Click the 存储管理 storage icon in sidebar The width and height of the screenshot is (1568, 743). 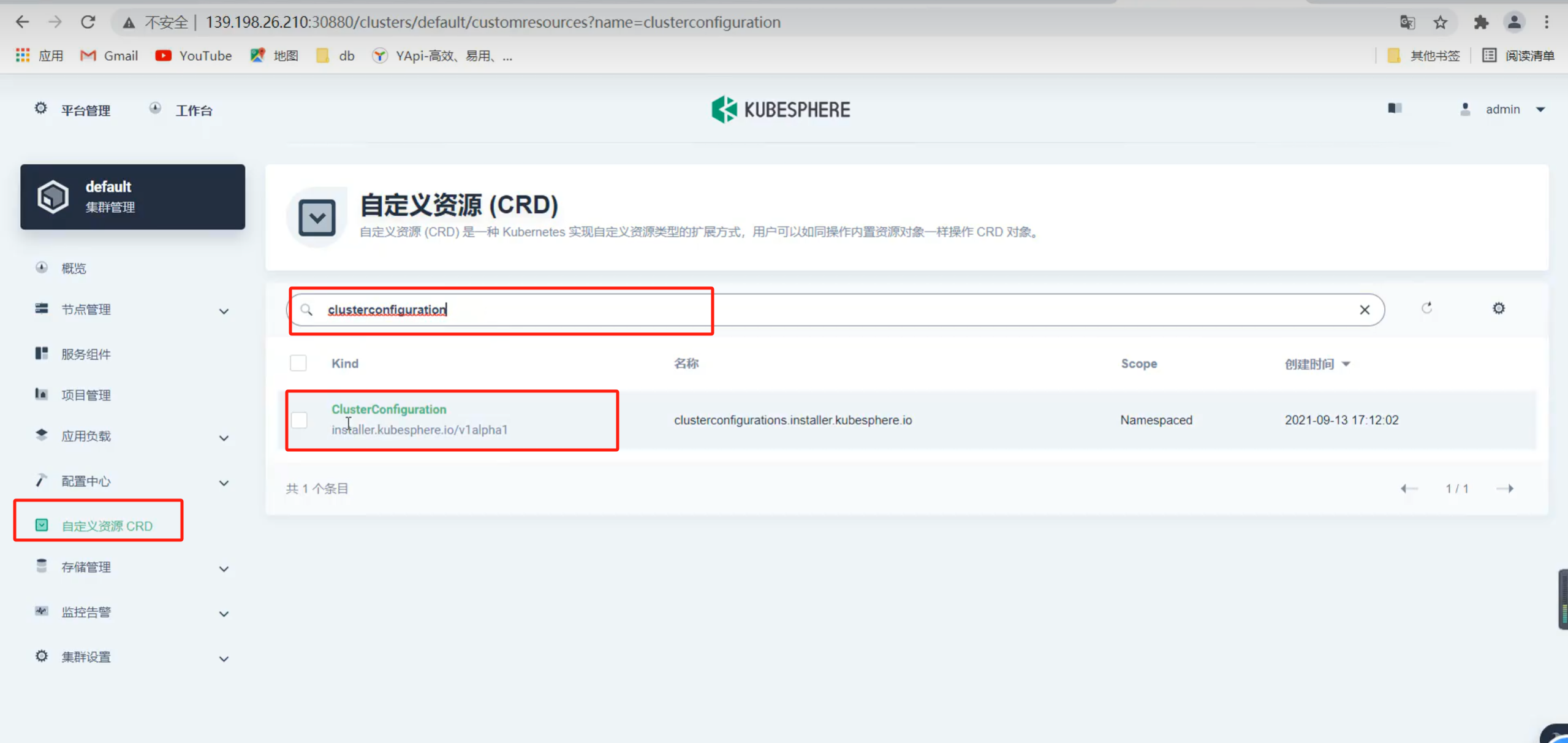[x=41, y=566]
